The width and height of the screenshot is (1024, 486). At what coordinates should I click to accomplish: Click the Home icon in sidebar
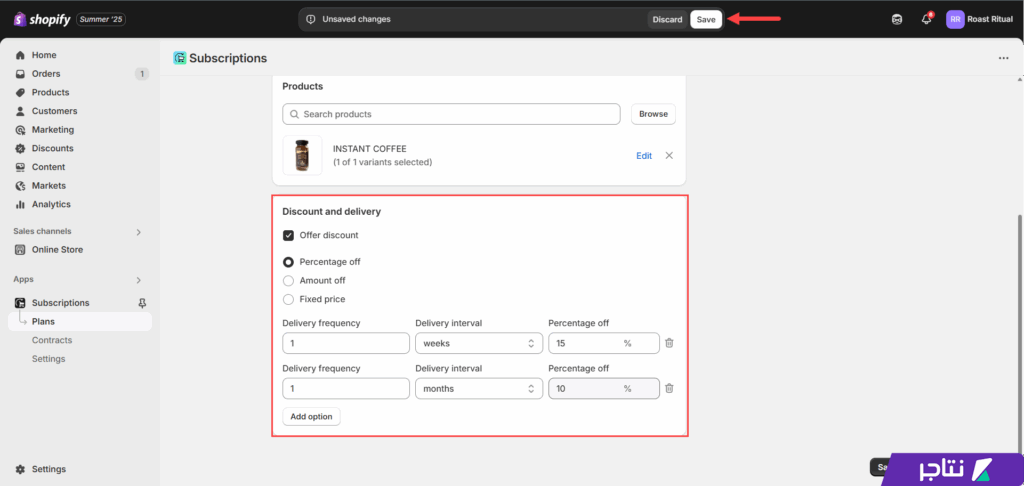(x=20, y=56)
